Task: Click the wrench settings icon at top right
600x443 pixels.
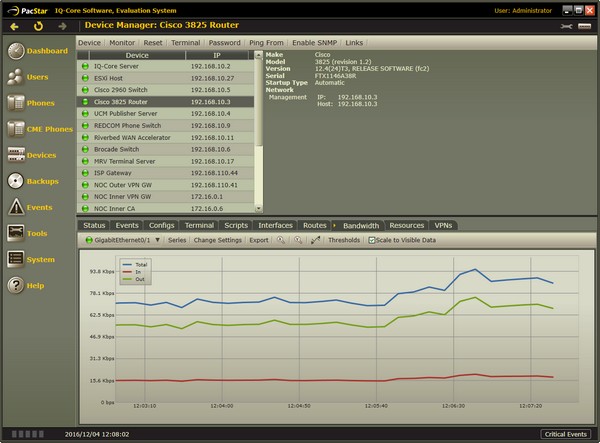Action: tap(568, 24)
